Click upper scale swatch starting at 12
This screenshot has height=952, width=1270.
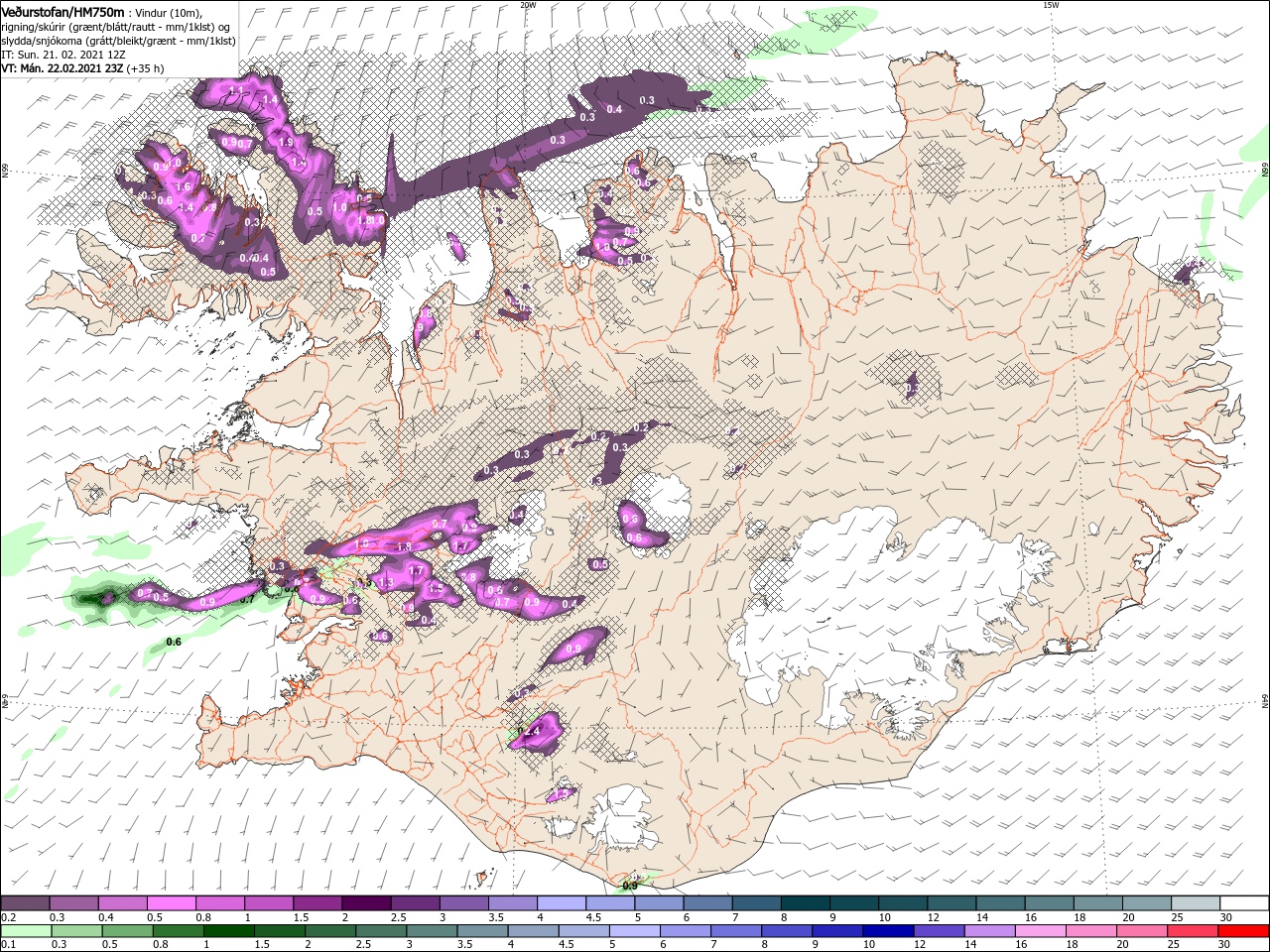(x=951, y=903)
